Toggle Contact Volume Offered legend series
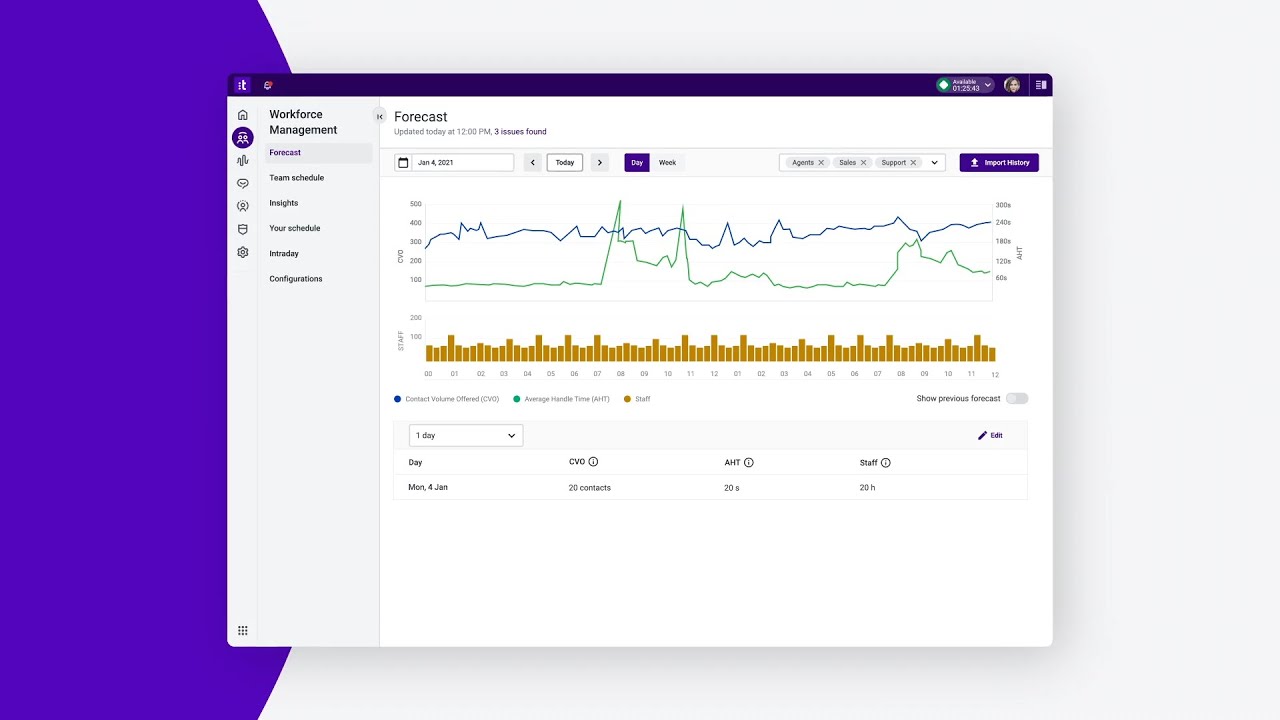Viewport: 1280px width, 720px height. click(446, 399)
